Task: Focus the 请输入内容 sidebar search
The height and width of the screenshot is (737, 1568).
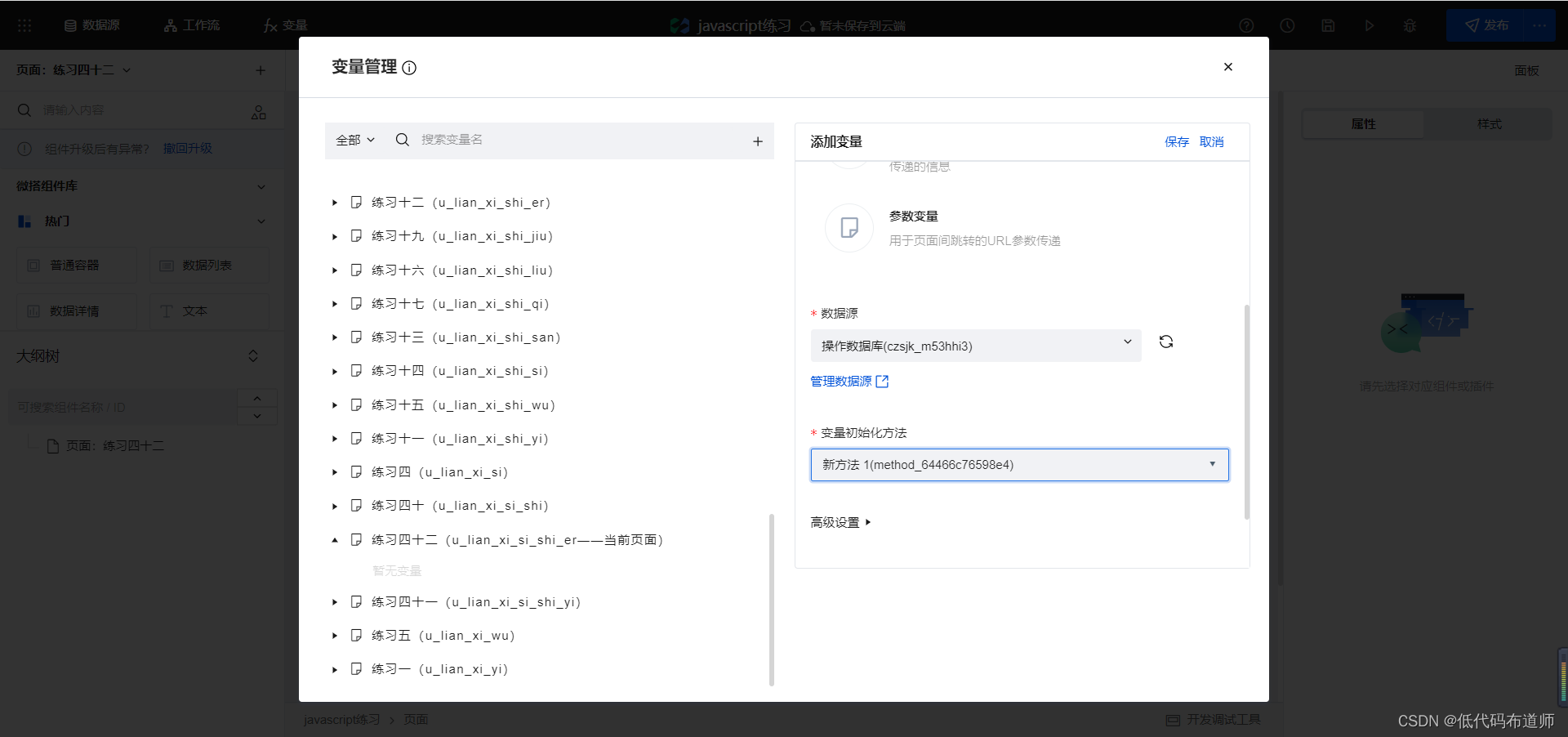Action: click(x=139, y=110)
